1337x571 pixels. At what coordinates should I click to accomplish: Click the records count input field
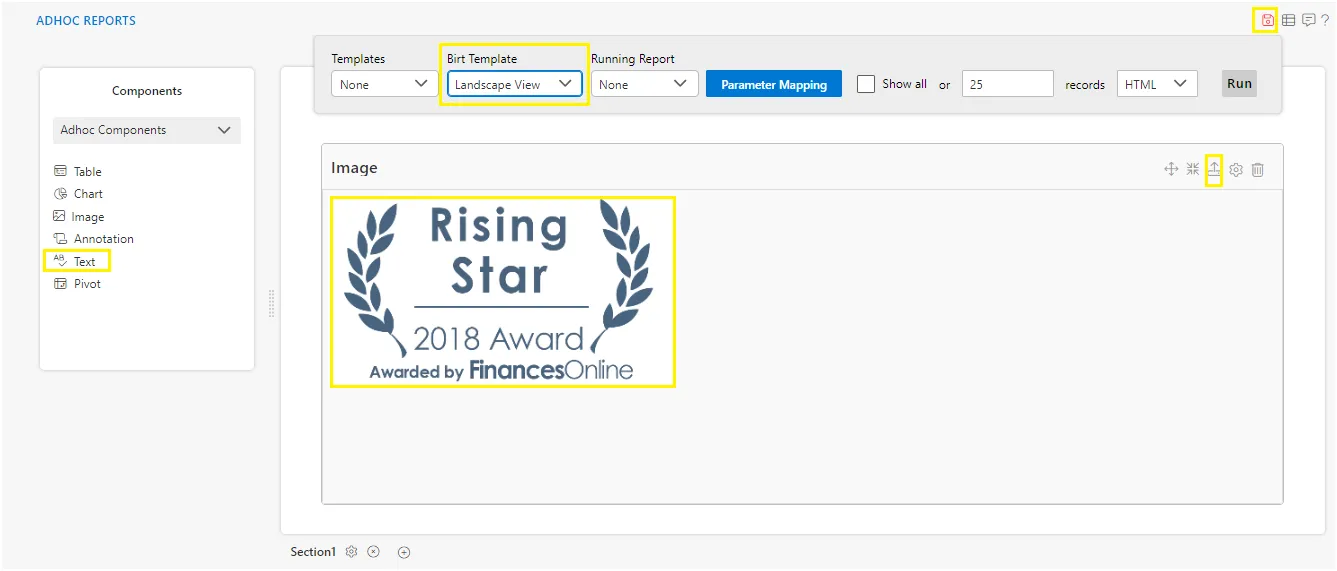point(1008,84)
